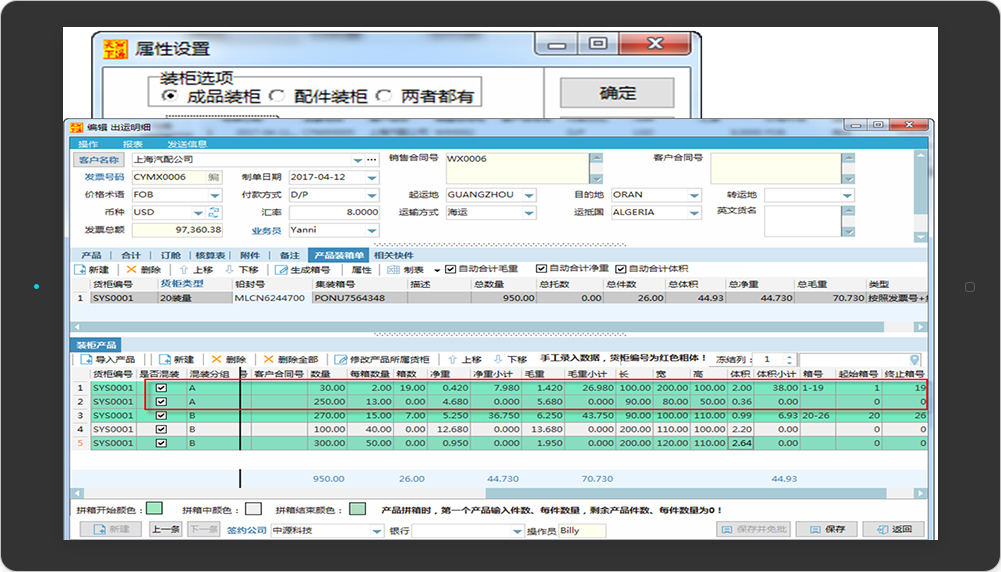The image size is (1001, 572).
Task: Click 汇率 field showing 8.0000
Action: coord(335,212)
